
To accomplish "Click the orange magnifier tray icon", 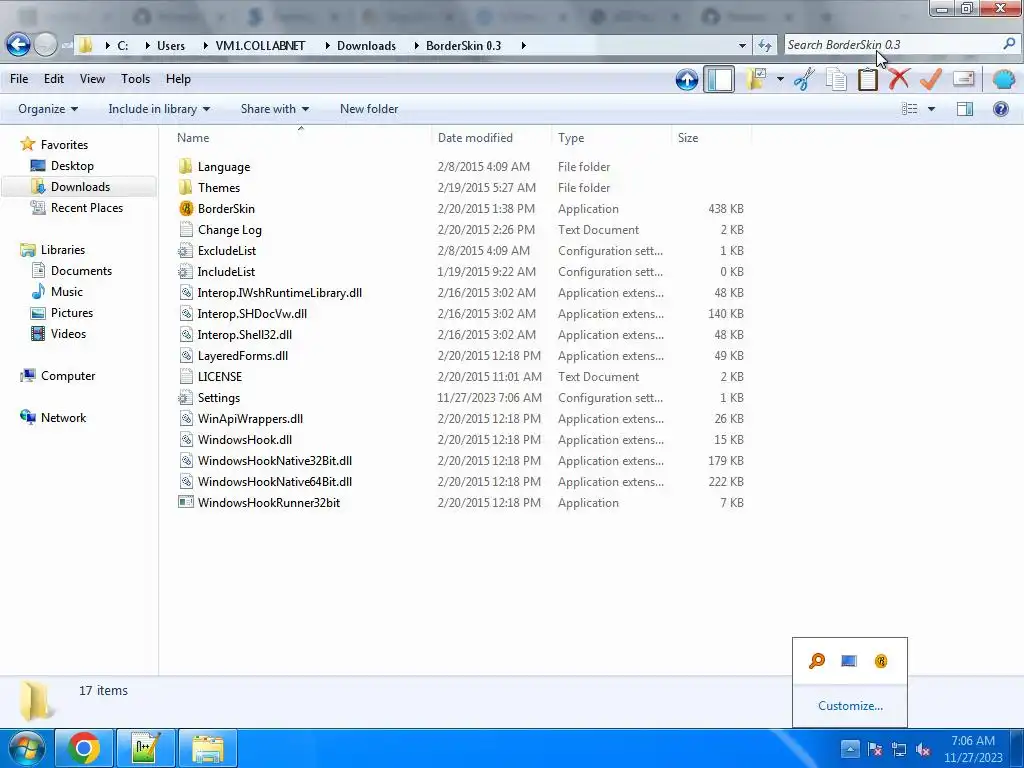I will click(x=816, y=661).
